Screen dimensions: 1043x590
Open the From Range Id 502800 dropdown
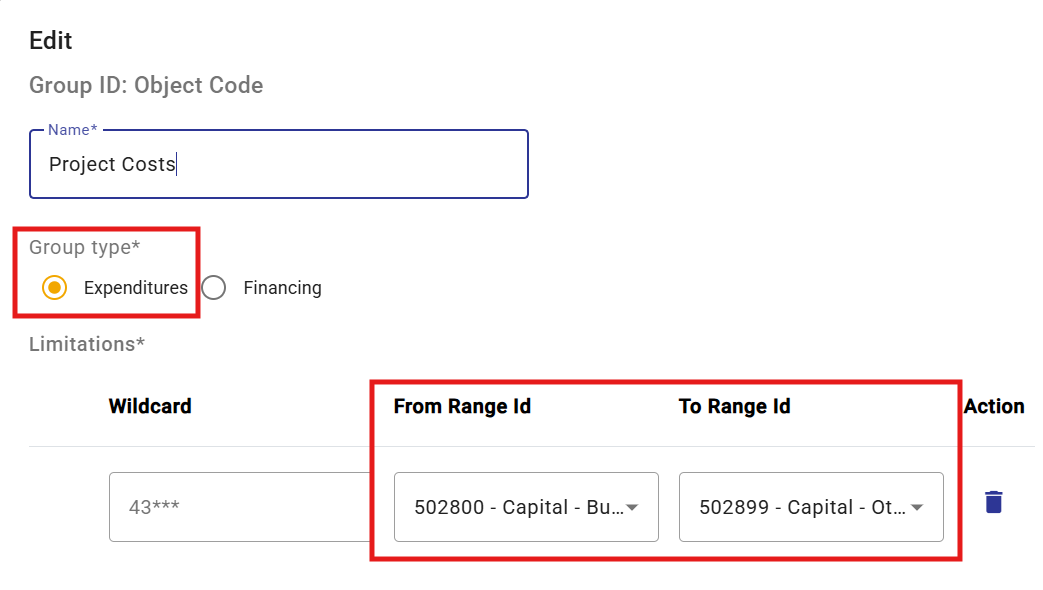tap(526, 507)
